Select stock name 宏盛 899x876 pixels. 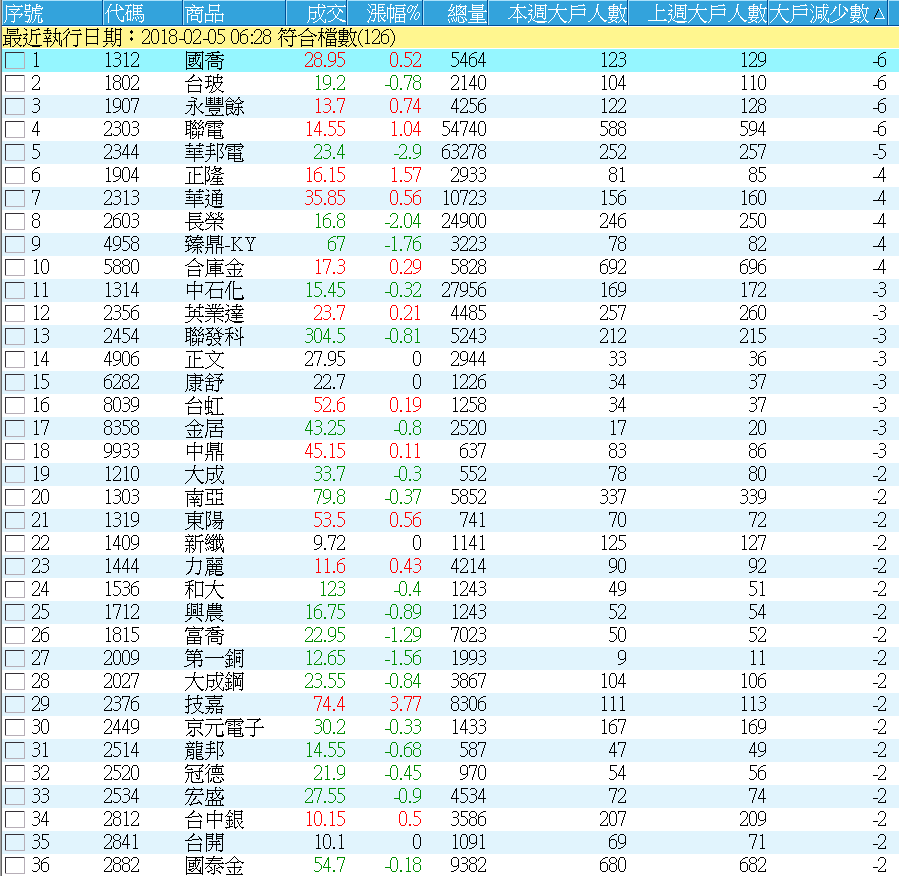(205, 796)
